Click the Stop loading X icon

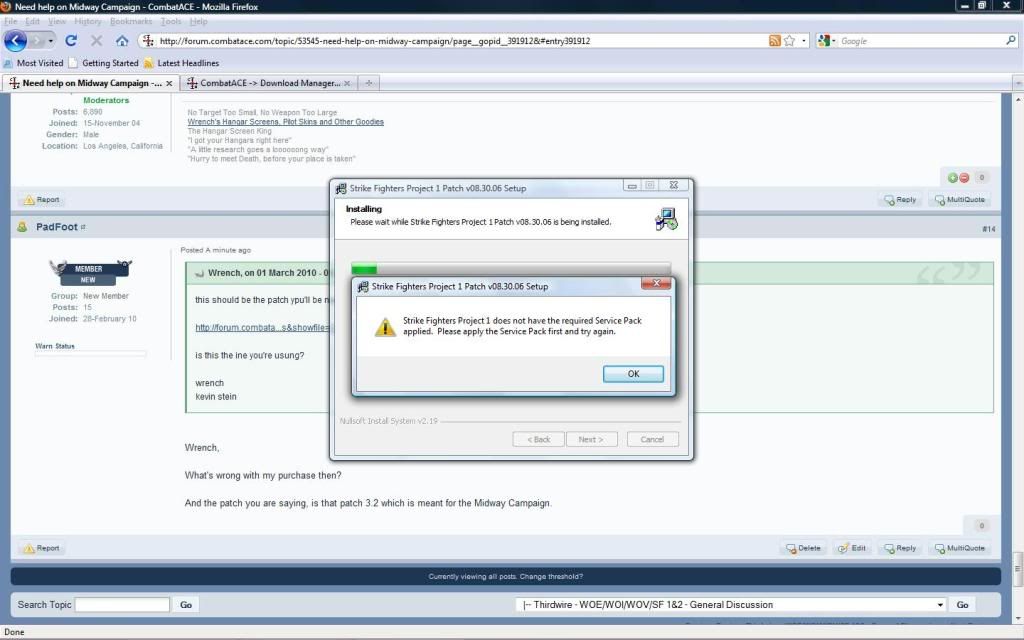point(96,40)
